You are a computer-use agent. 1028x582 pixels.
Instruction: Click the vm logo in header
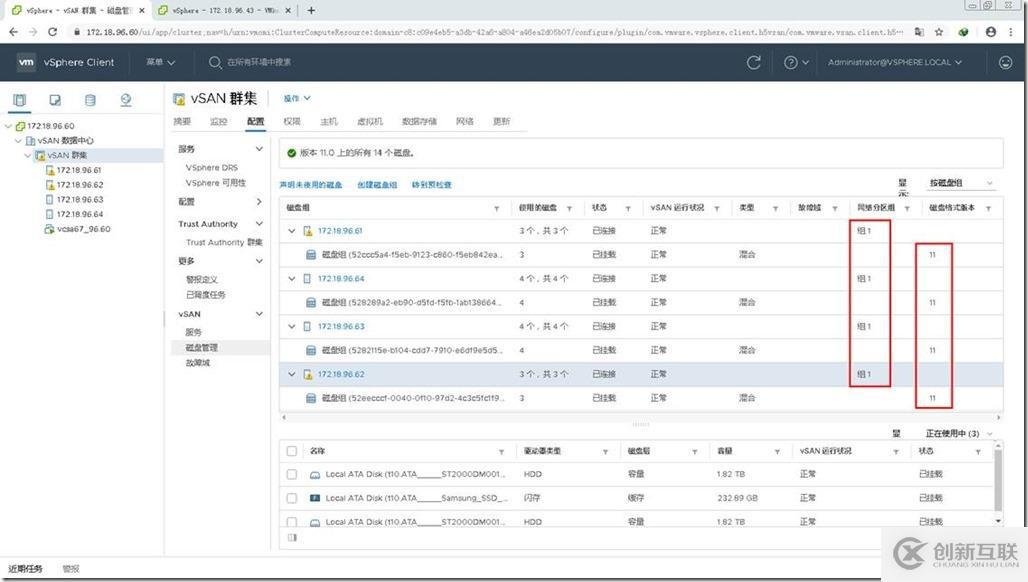pyautogui.click(x=26, y=62)
